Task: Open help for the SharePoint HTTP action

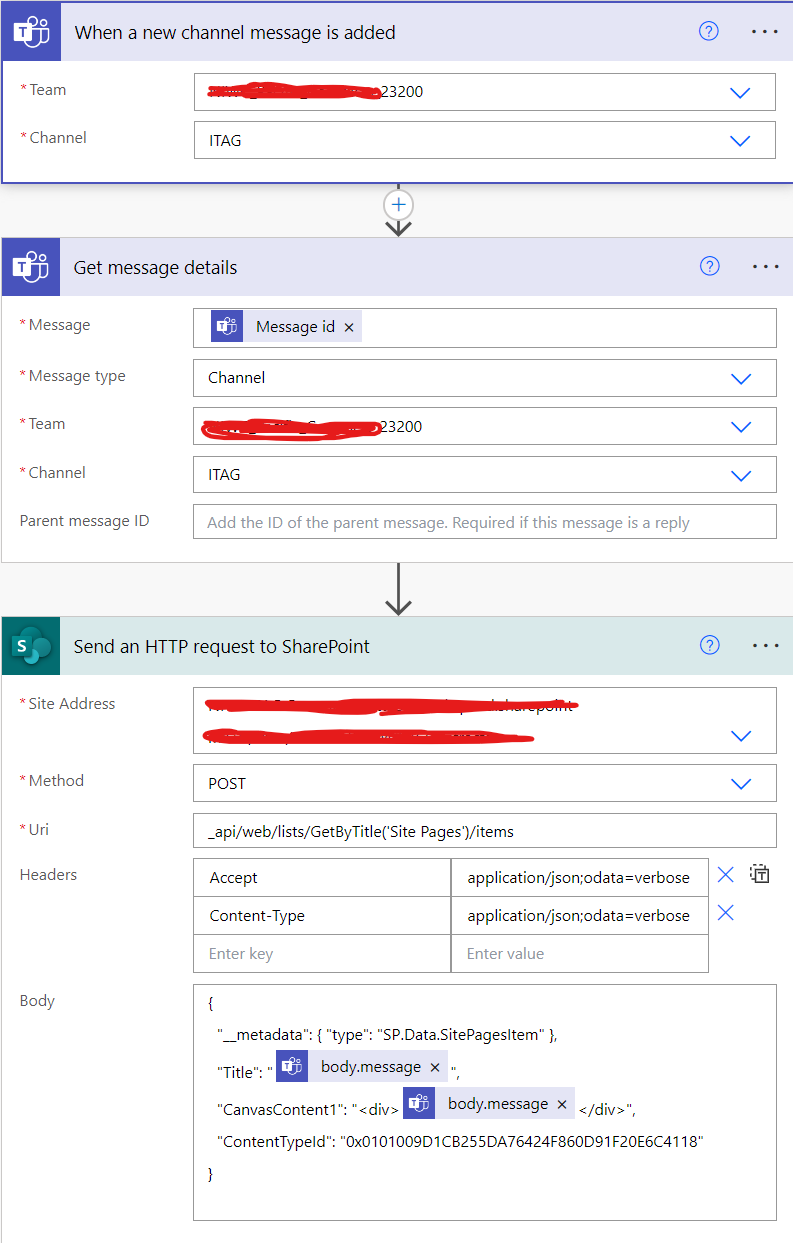Action: pyautogui.click(x=709, y=645)
